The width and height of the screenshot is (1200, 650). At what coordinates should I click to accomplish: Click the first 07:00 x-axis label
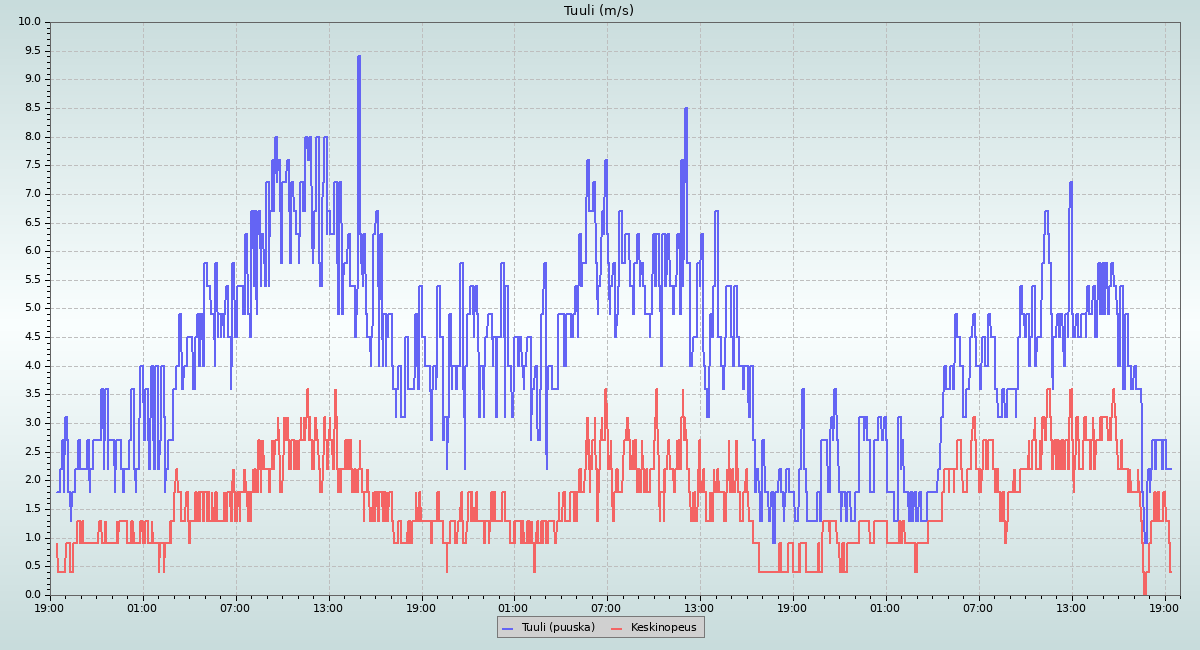click(235, 607)
